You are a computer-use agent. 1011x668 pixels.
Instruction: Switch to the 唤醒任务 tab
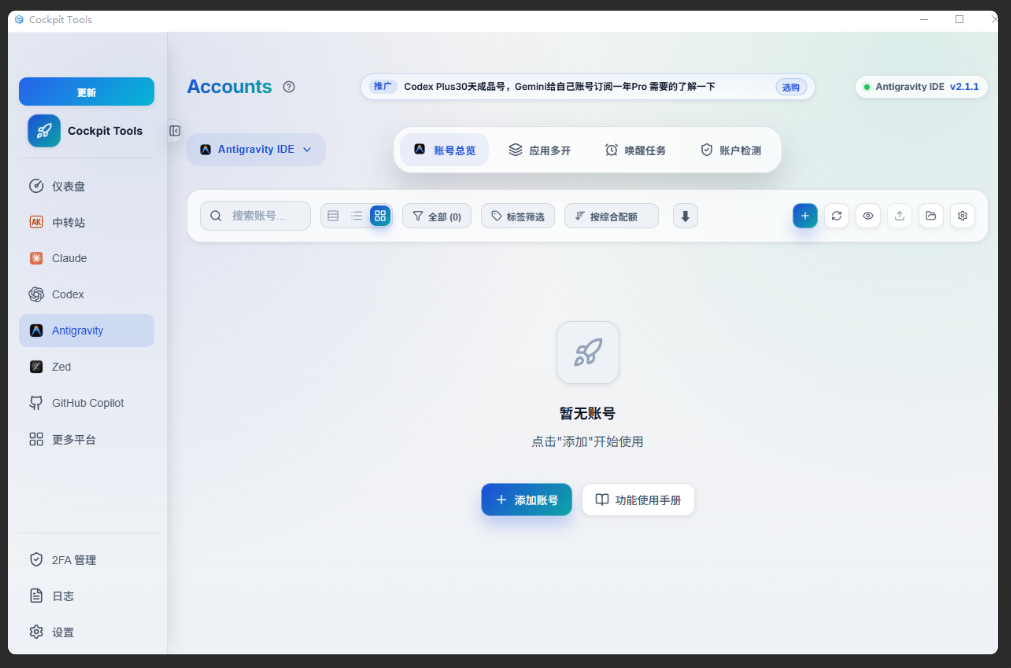click(x=635, y=150)
